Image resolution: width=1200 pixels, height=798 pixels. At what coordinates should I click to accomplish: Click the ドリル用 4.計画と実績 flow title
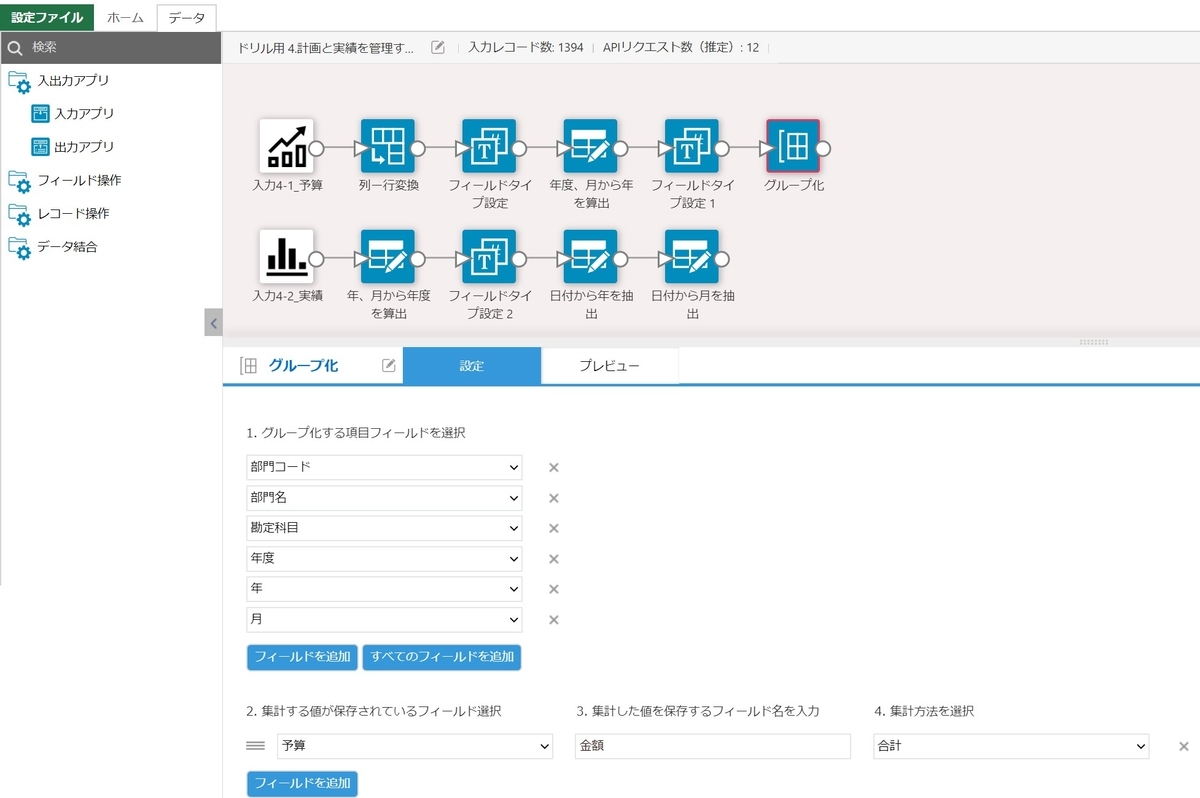[327, 47]
